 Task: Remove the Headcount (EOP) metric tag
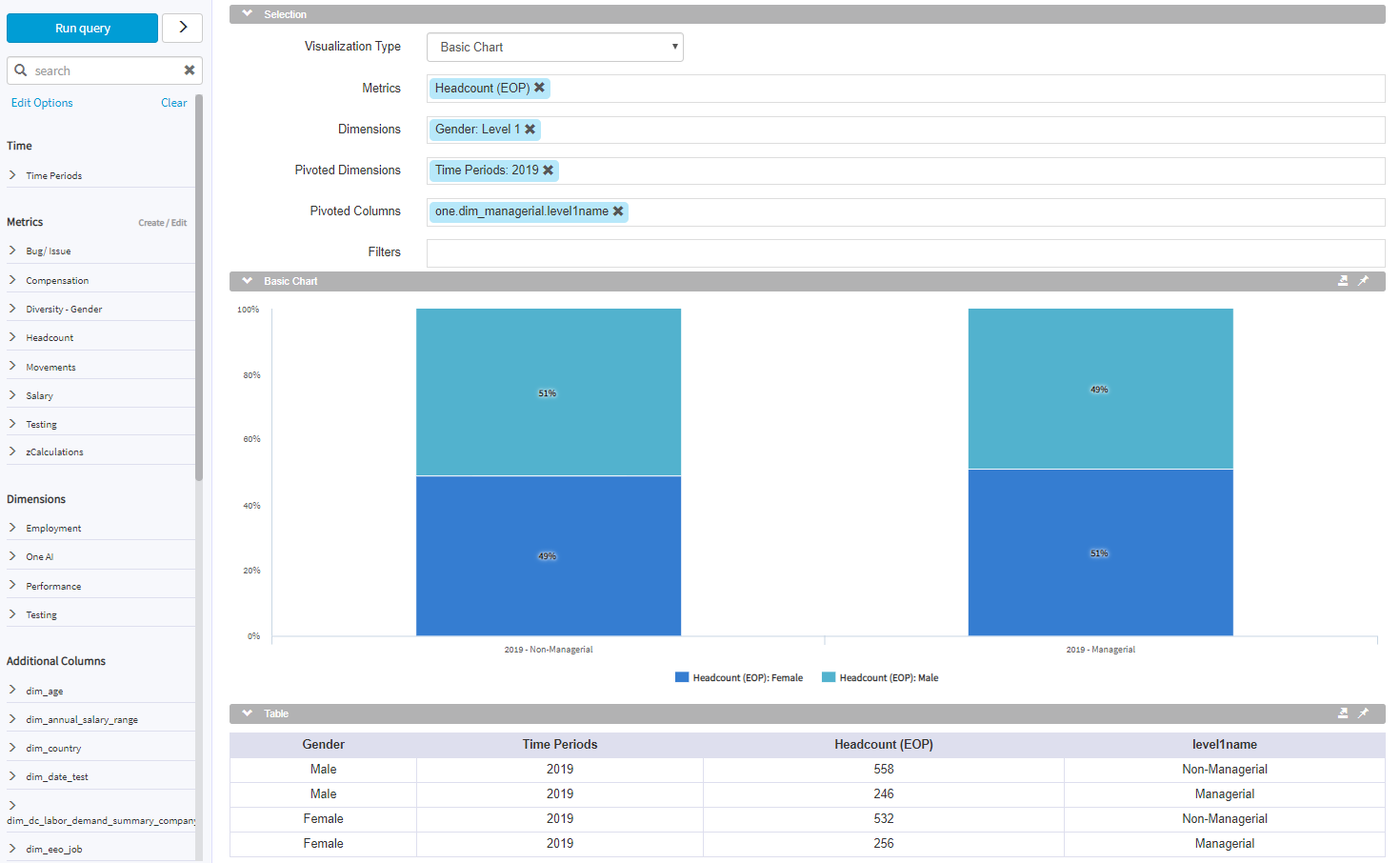pyautogui.click(x=539, y=88)
